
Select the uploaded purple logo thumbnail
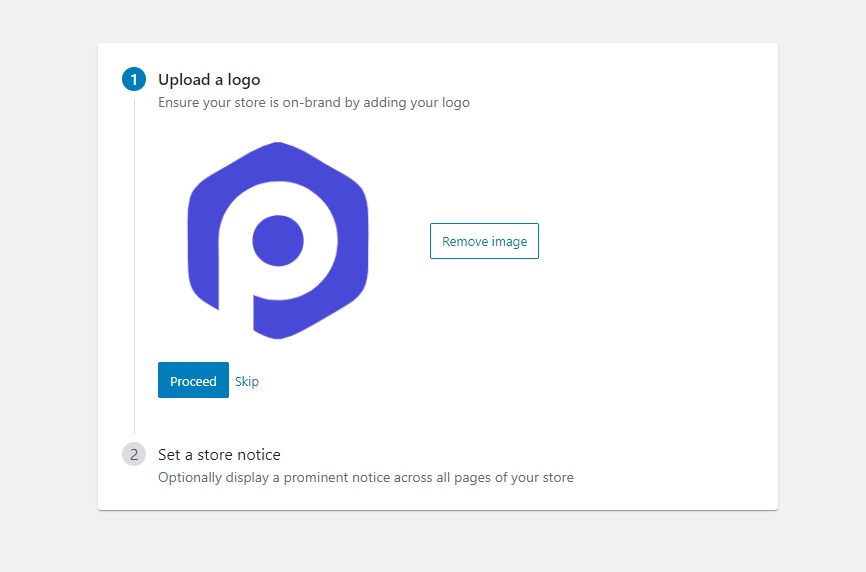coord(278,240)
